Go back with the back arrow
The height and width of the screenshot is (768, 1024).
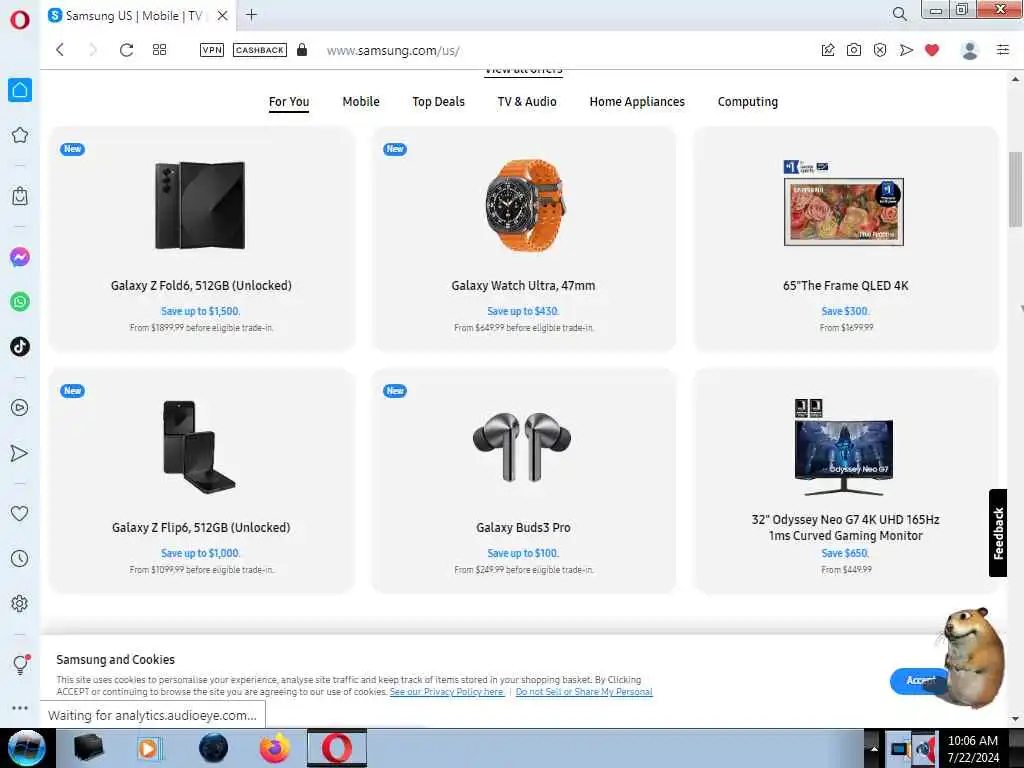[x=60, y=50]
